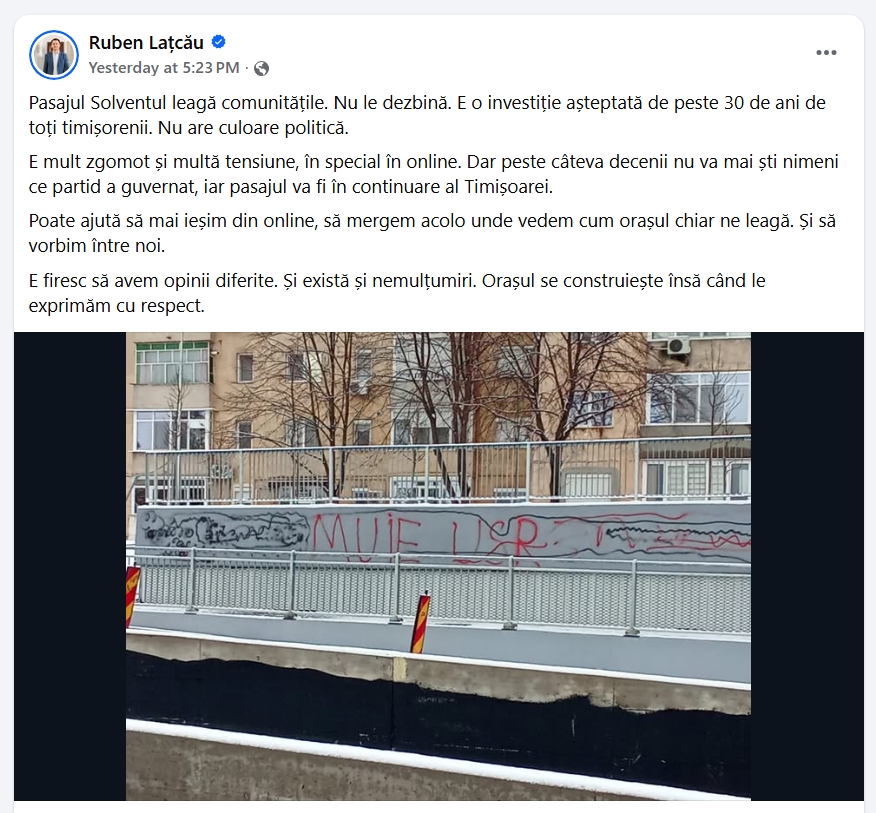The image size is (876, 813).
Task: Open the three-dot post options menu
Action: [826, 53]
